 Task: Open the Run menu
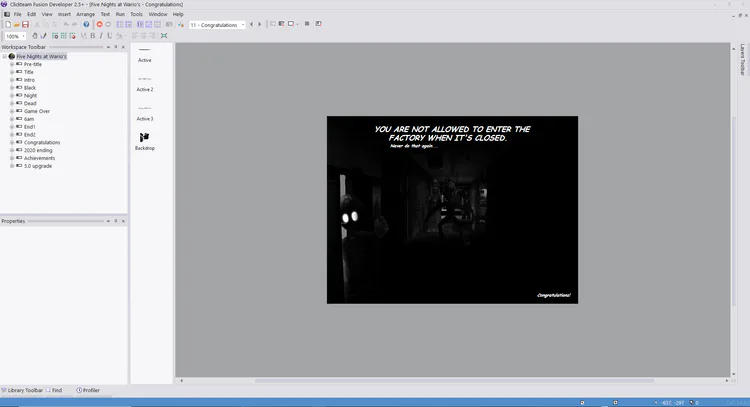coord(120,14)
